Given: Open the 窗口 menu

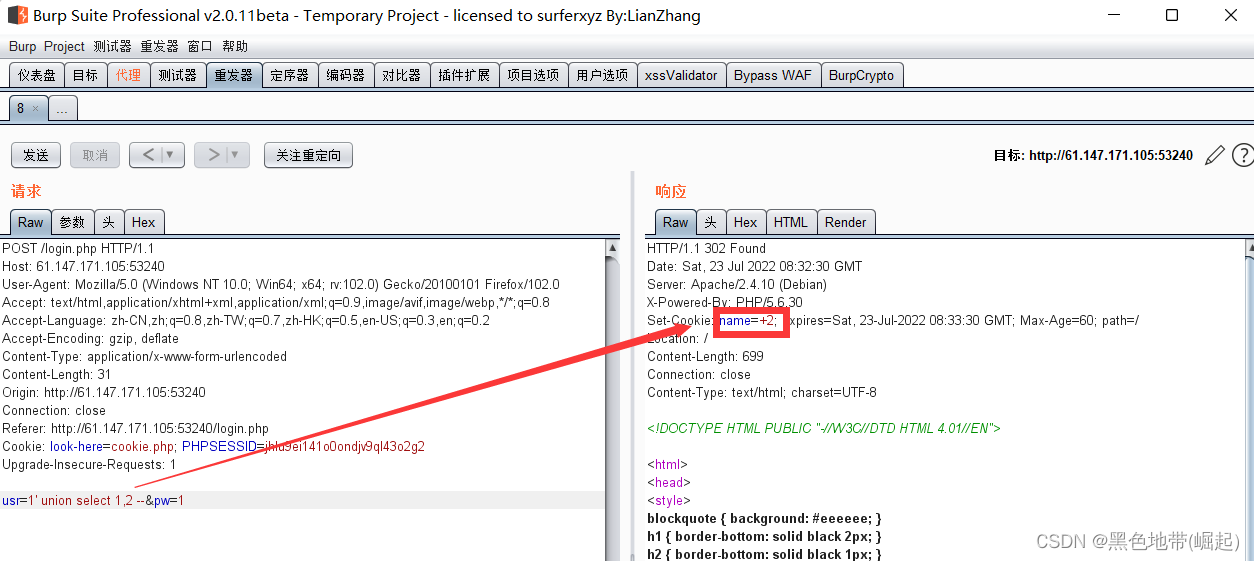Looking at the screenshot, I should 200,46.
